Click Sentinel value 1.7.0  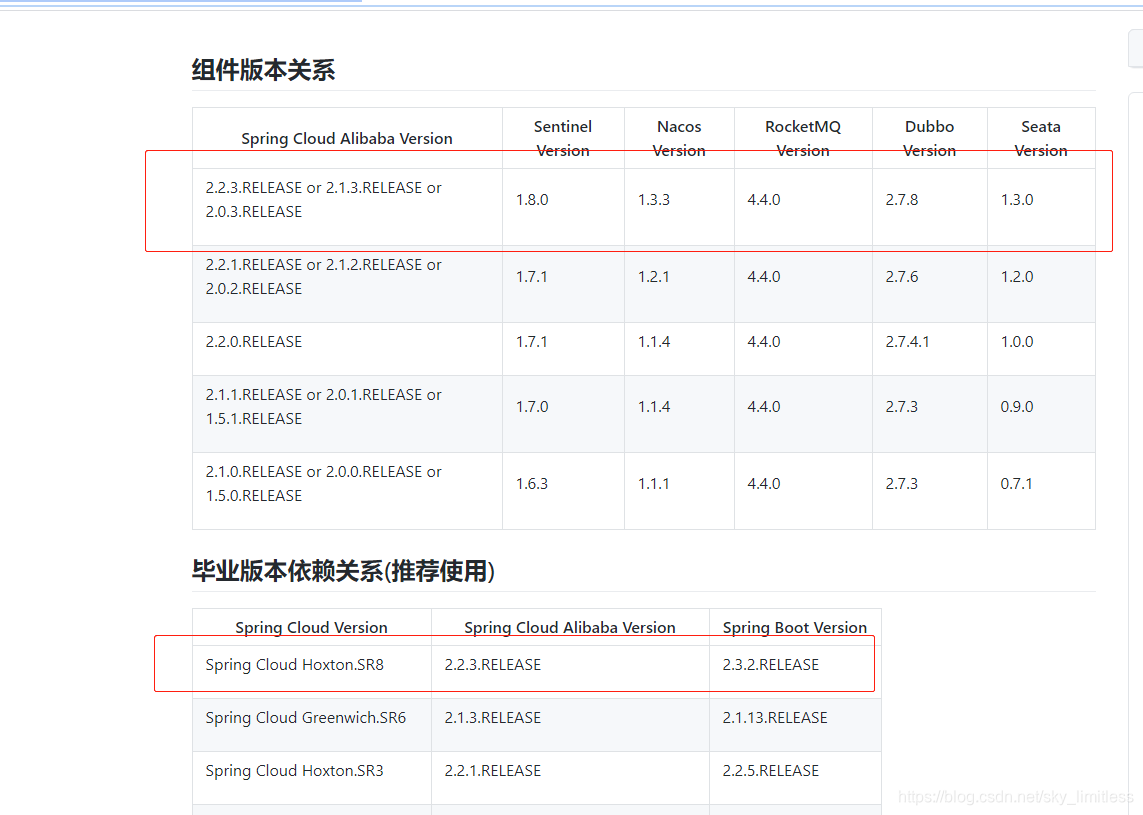(532, 407)
